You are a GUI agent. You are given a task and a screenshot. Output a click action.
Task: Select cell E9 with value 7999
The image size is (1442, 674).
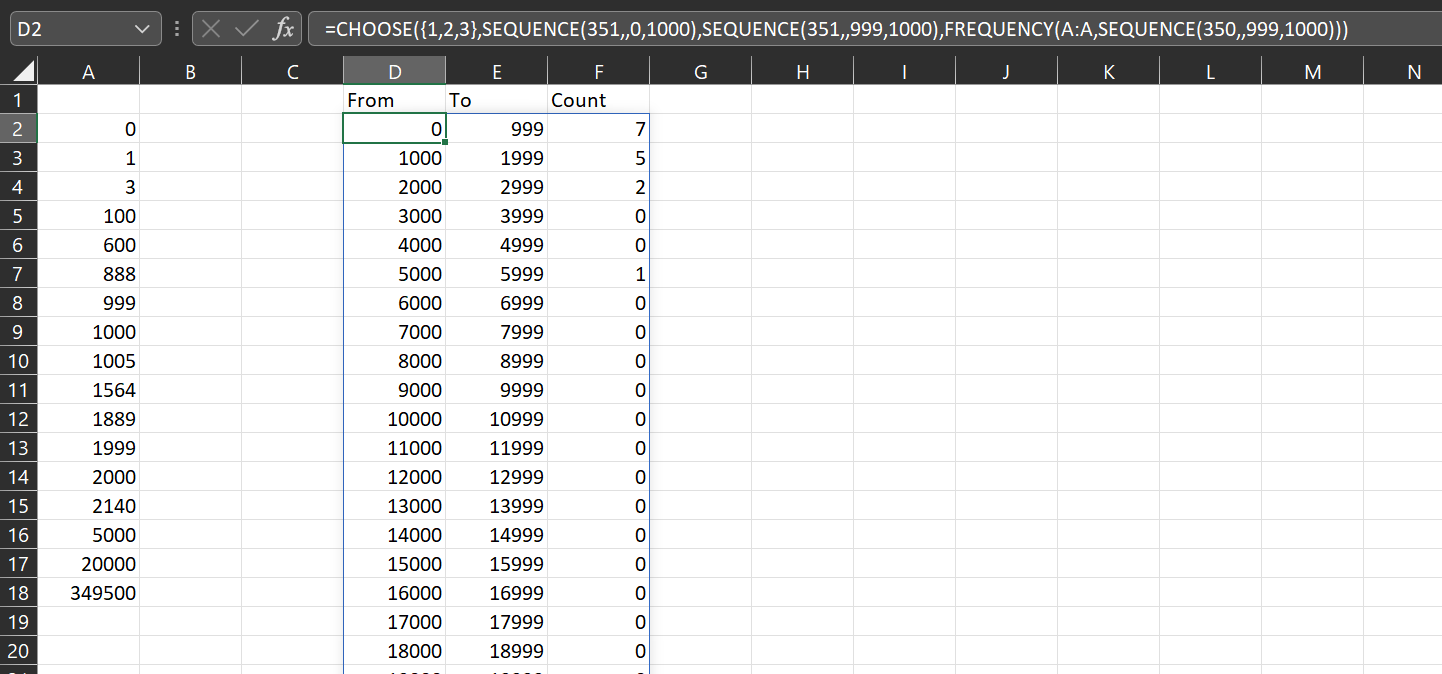(x=497, y=332)
